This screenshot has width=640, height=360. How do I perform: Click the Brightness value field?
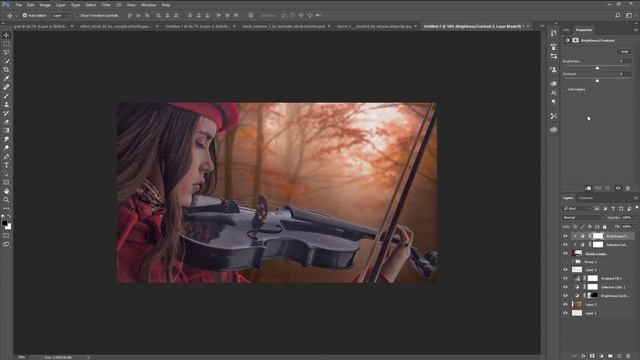(624, 61)
